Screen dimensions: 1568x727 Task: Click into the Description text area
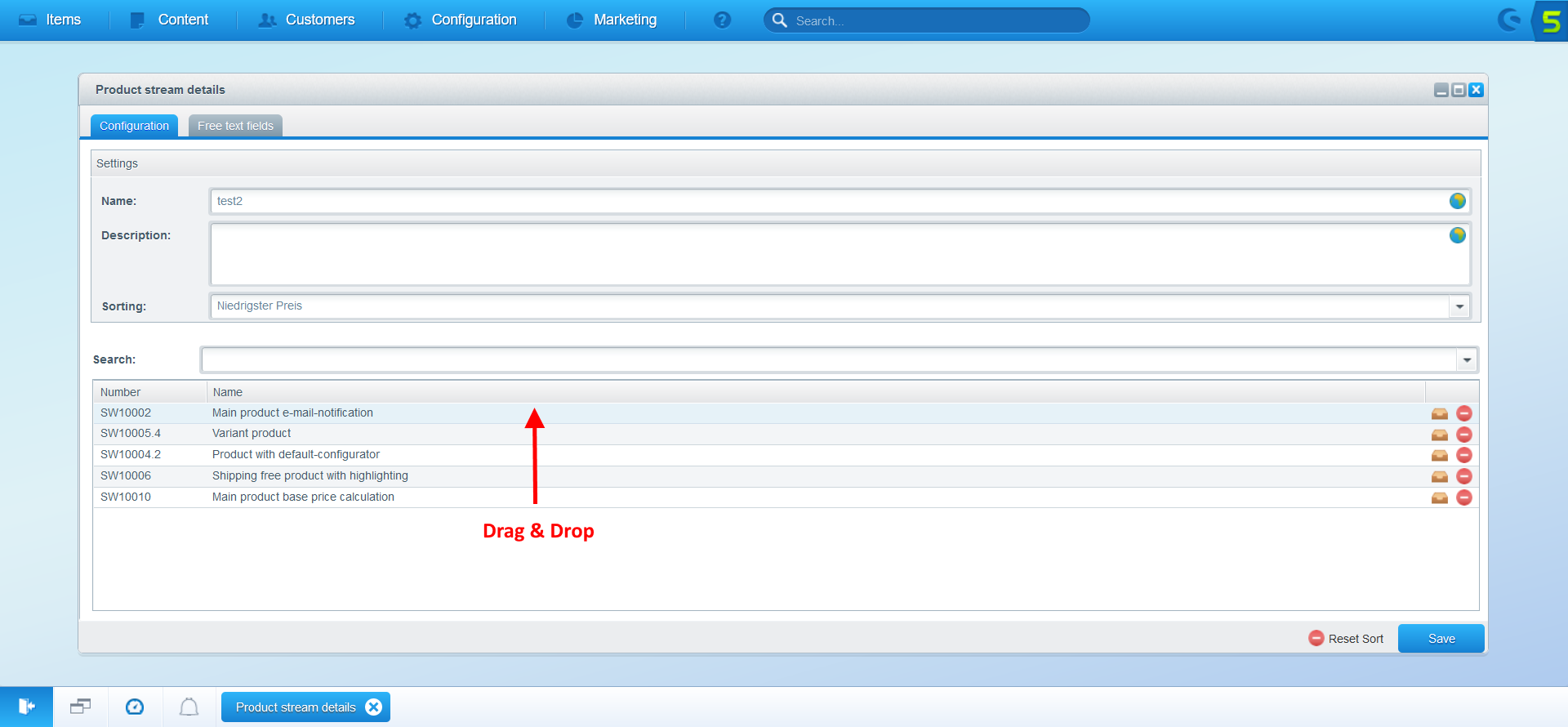(x=825, y=254)
